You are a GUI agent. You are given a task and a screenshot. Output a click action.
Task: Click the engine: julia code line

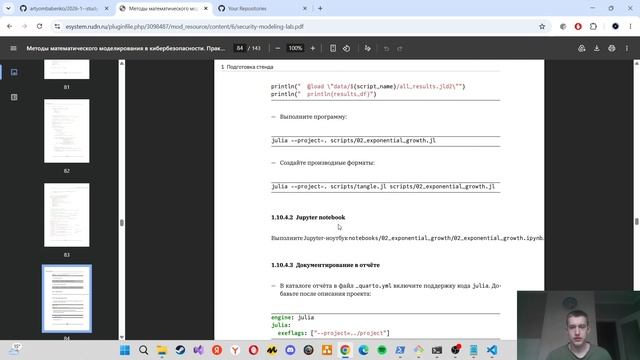pyautogui.click(x=293, y=317)
